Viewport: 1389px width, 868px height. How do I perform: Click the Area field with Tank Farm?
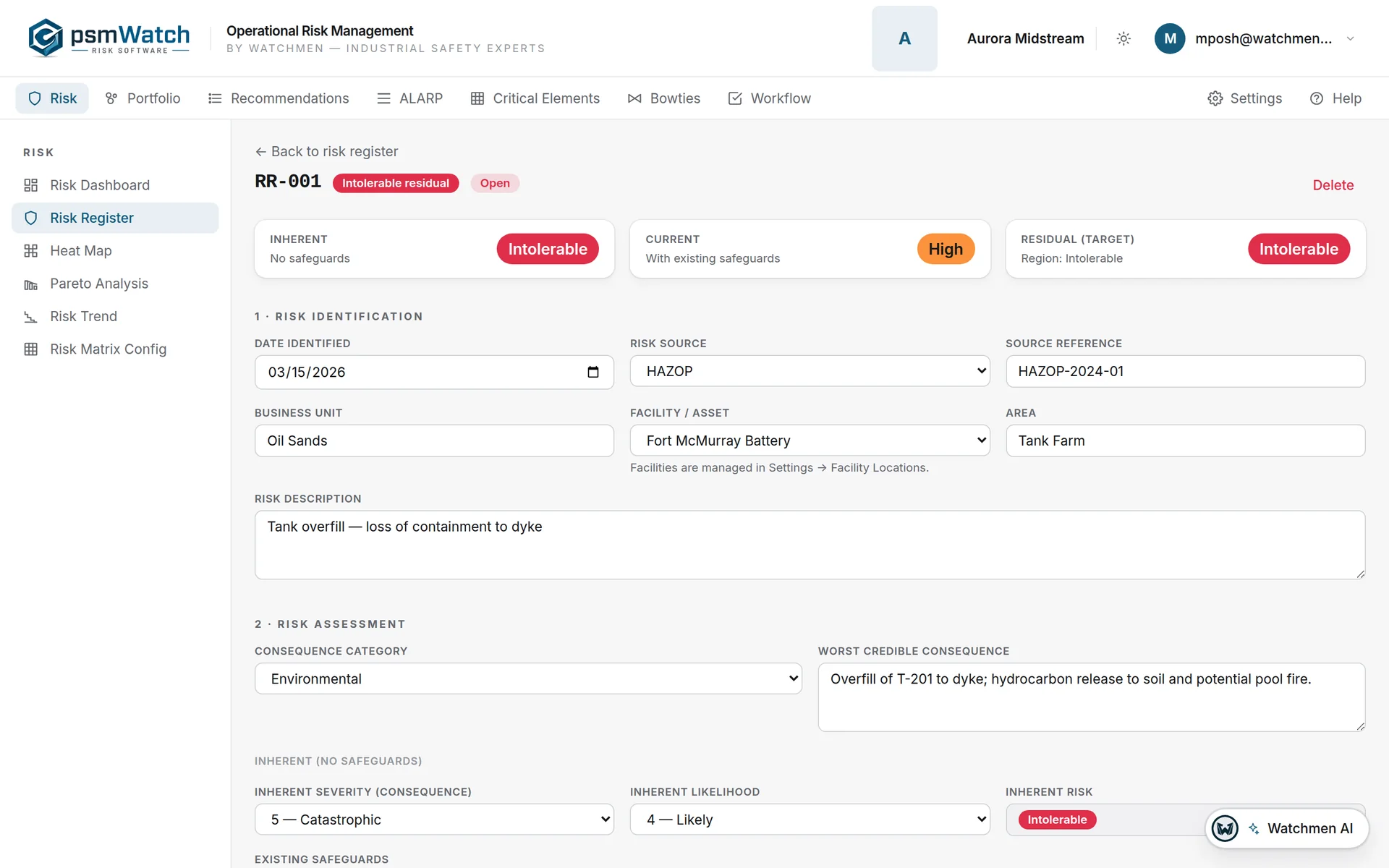(1185, 441)
